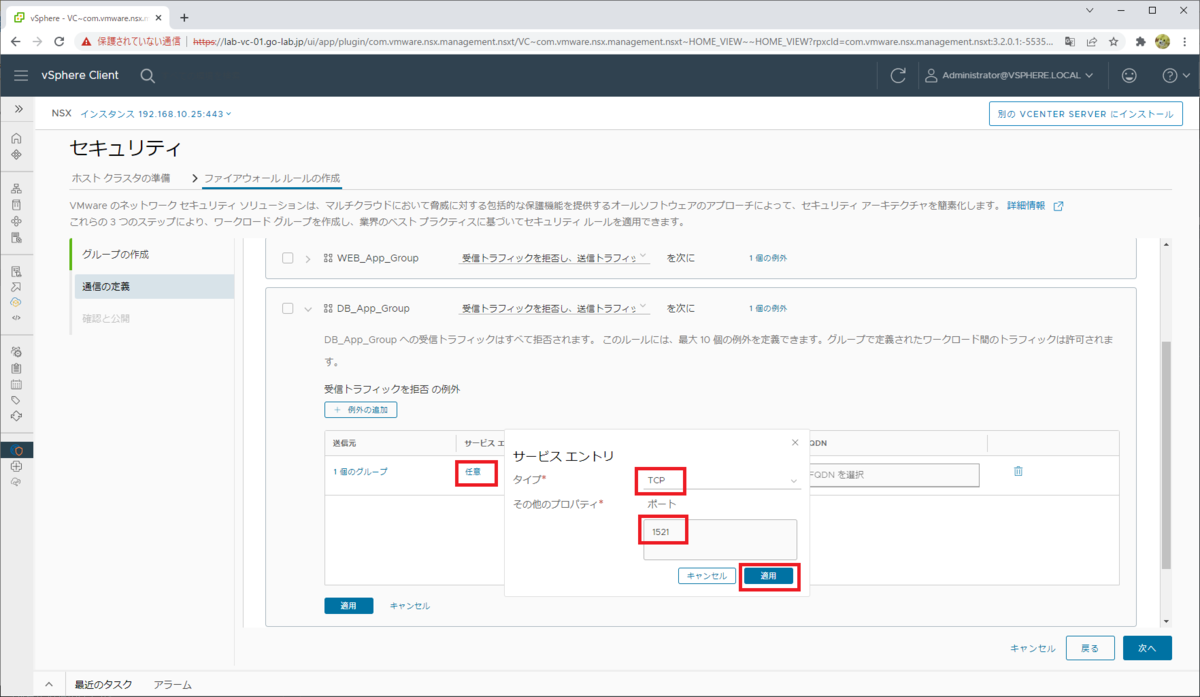Open Hosts and Clusters inventory sidebar icon

click(16, 188)
